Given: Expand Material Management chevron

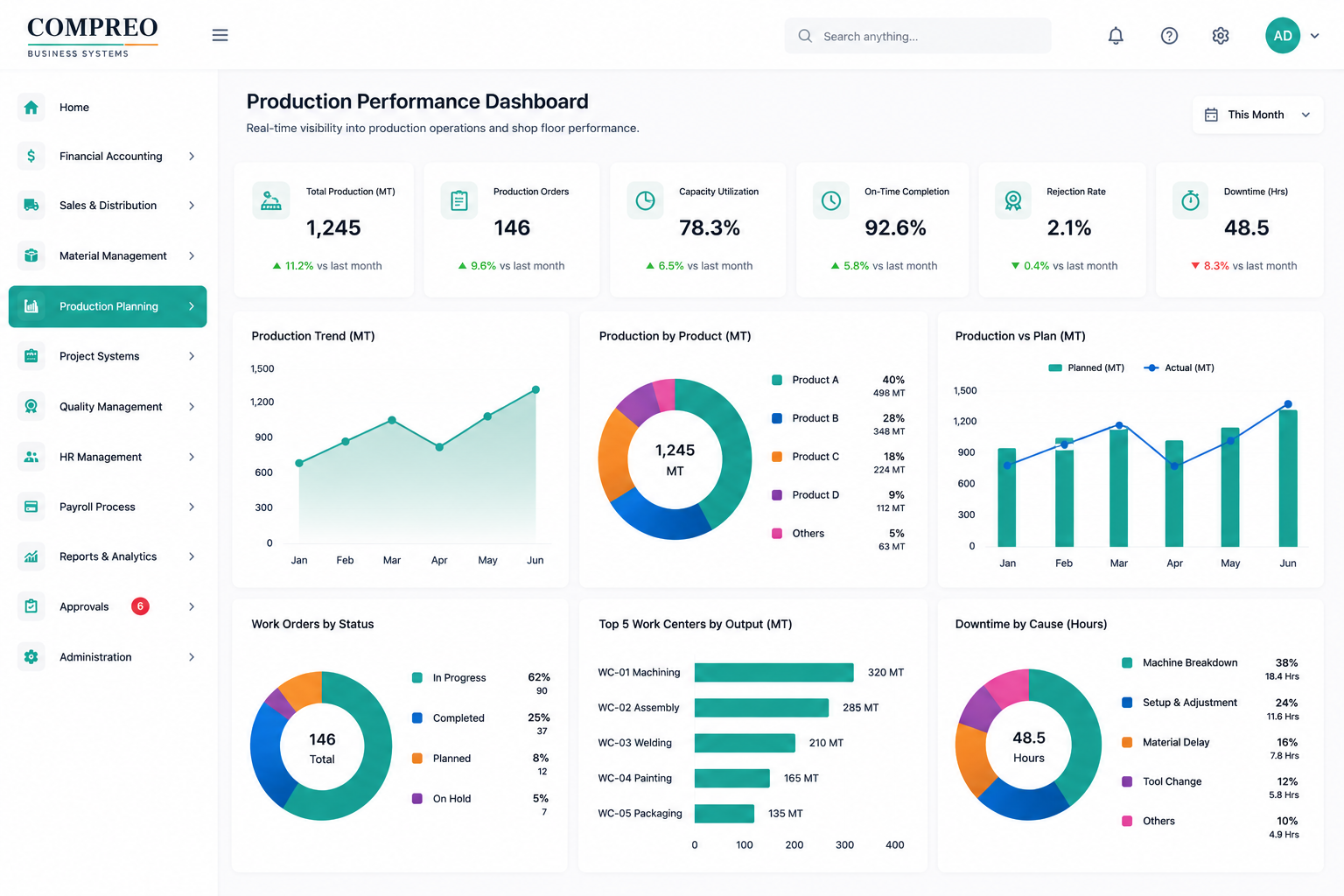Looking at the screenshot, I should [x=192, y=255].
